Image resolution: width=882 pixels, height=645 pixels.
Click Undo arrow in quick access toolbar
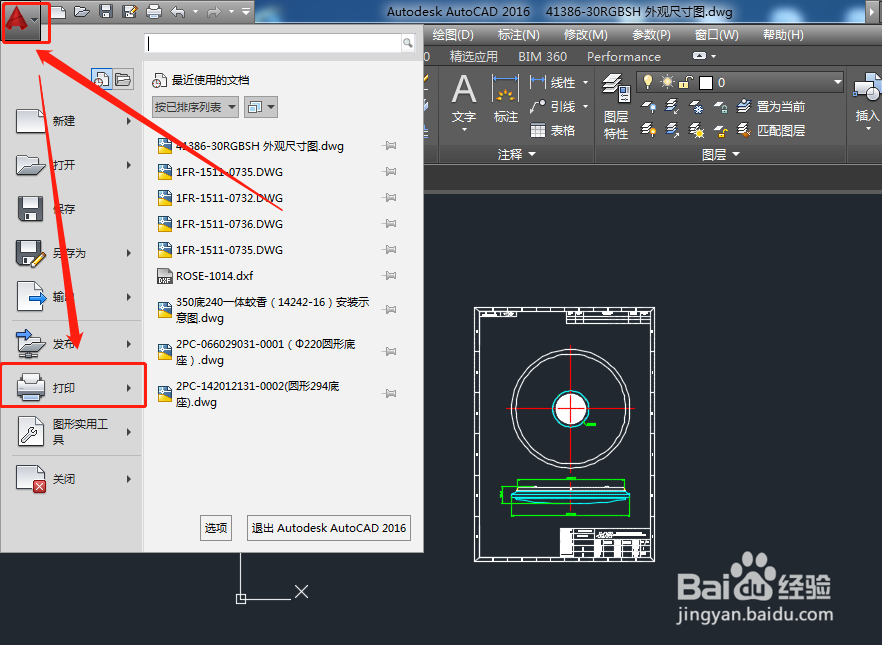[178, 11]
